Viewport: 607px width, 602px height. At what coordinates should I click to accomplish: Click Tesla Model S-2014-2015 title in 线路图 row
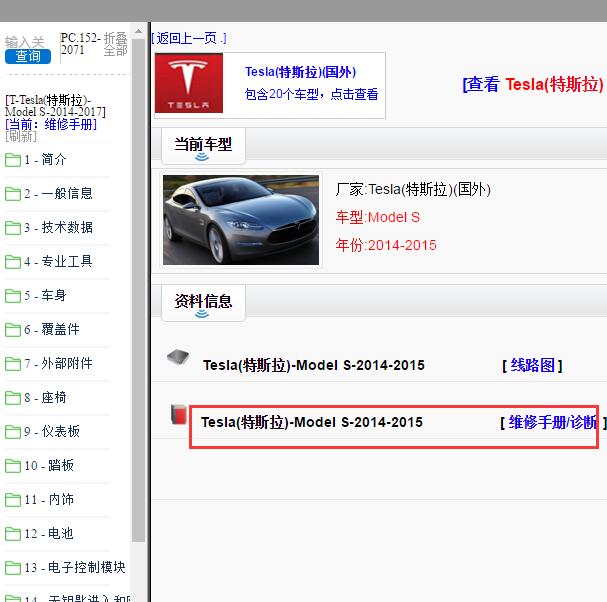(x=314, y=365)
